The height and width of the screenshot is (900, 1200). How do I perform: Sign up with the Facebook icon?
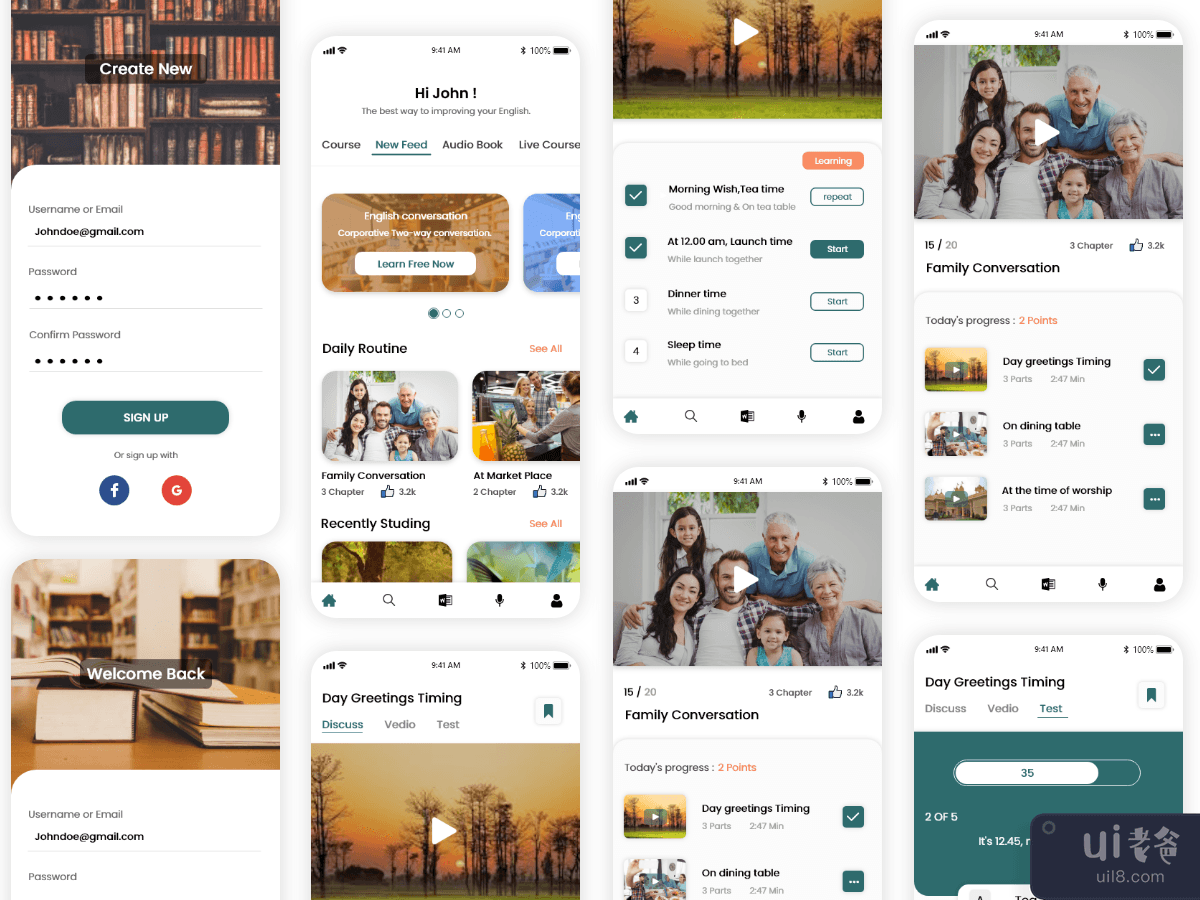pyautogui.click(x=114, y=490)
